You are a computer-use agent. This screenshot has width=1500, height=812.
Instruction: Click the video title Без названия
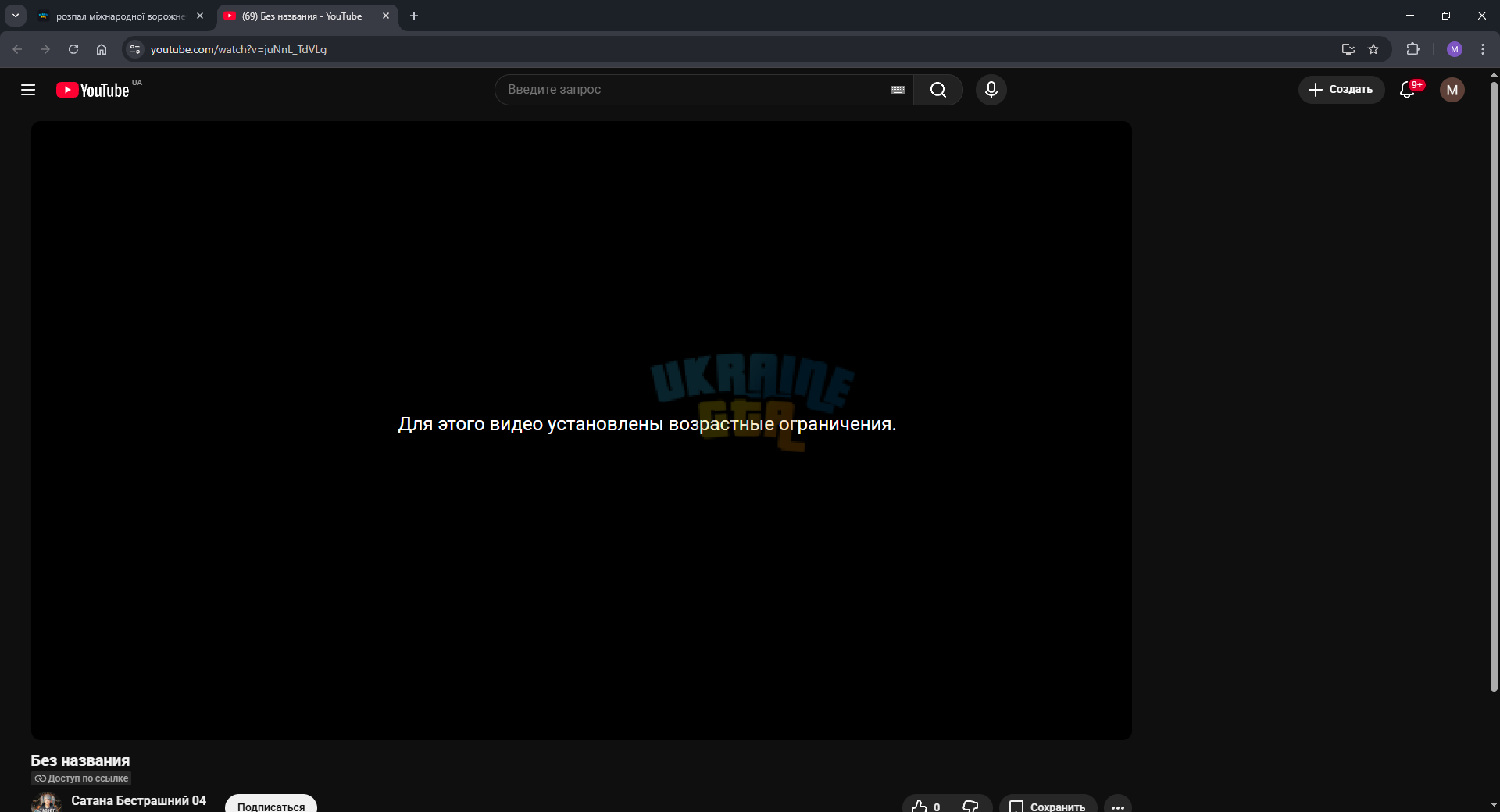click(80, 760)
